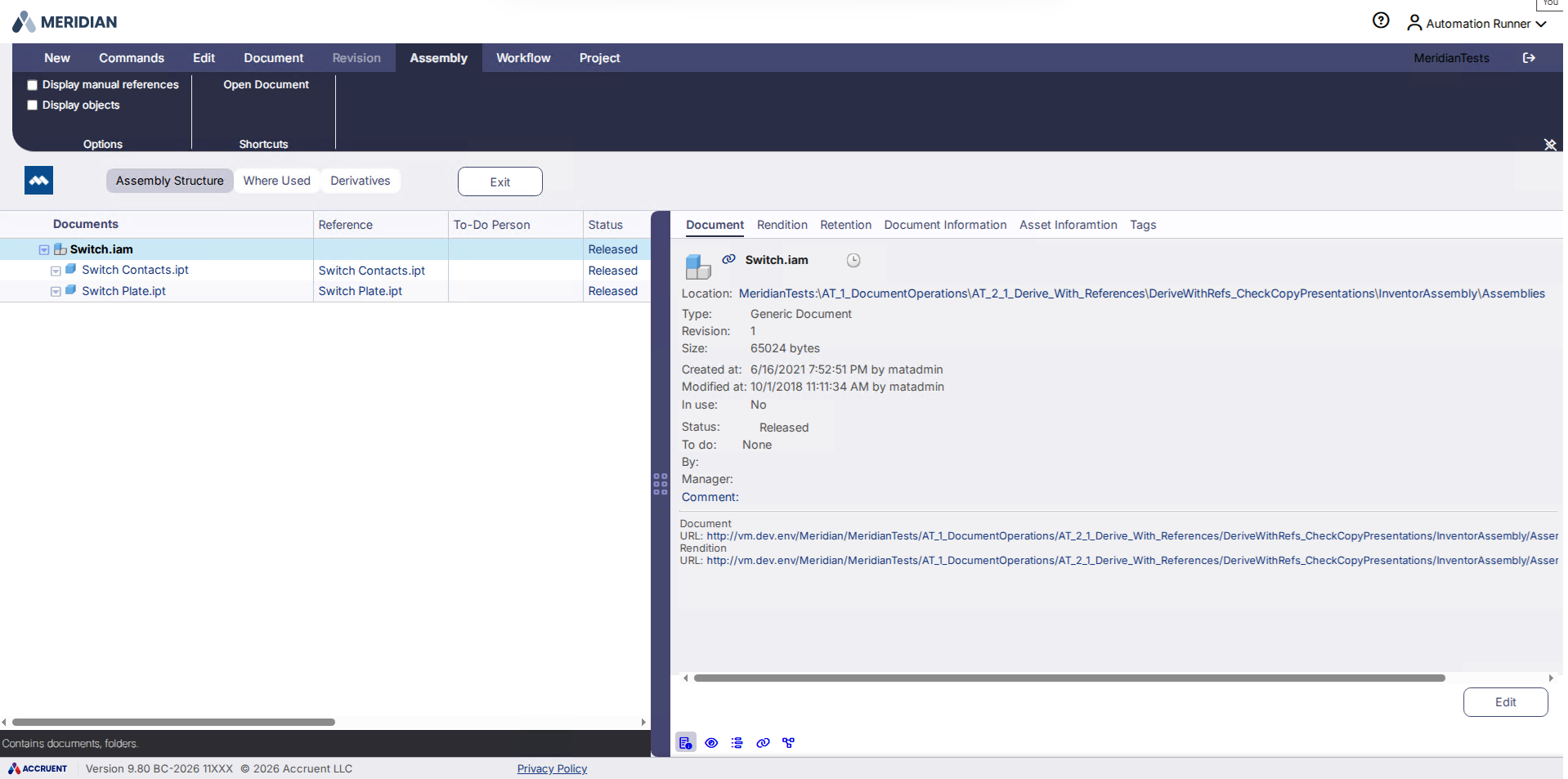
Task: Toggle the Switch Contacts.ipt tree expander
Action: tap(56, 271)
